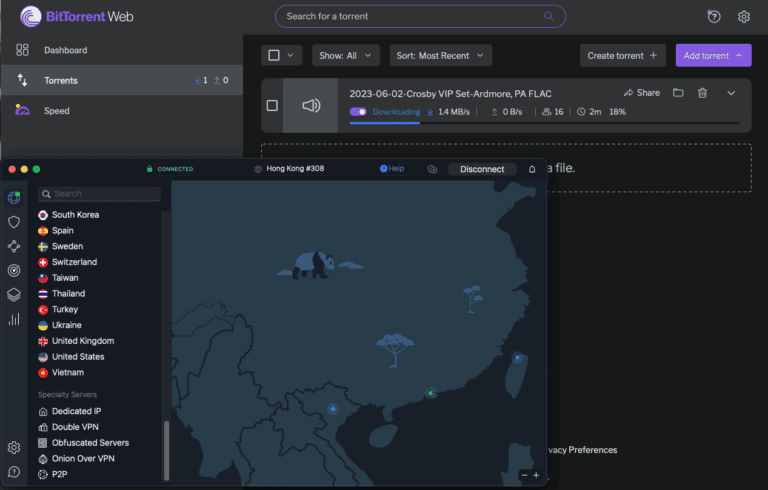Zoom out the VPN map
768x490 pixels.
point(525,475)
